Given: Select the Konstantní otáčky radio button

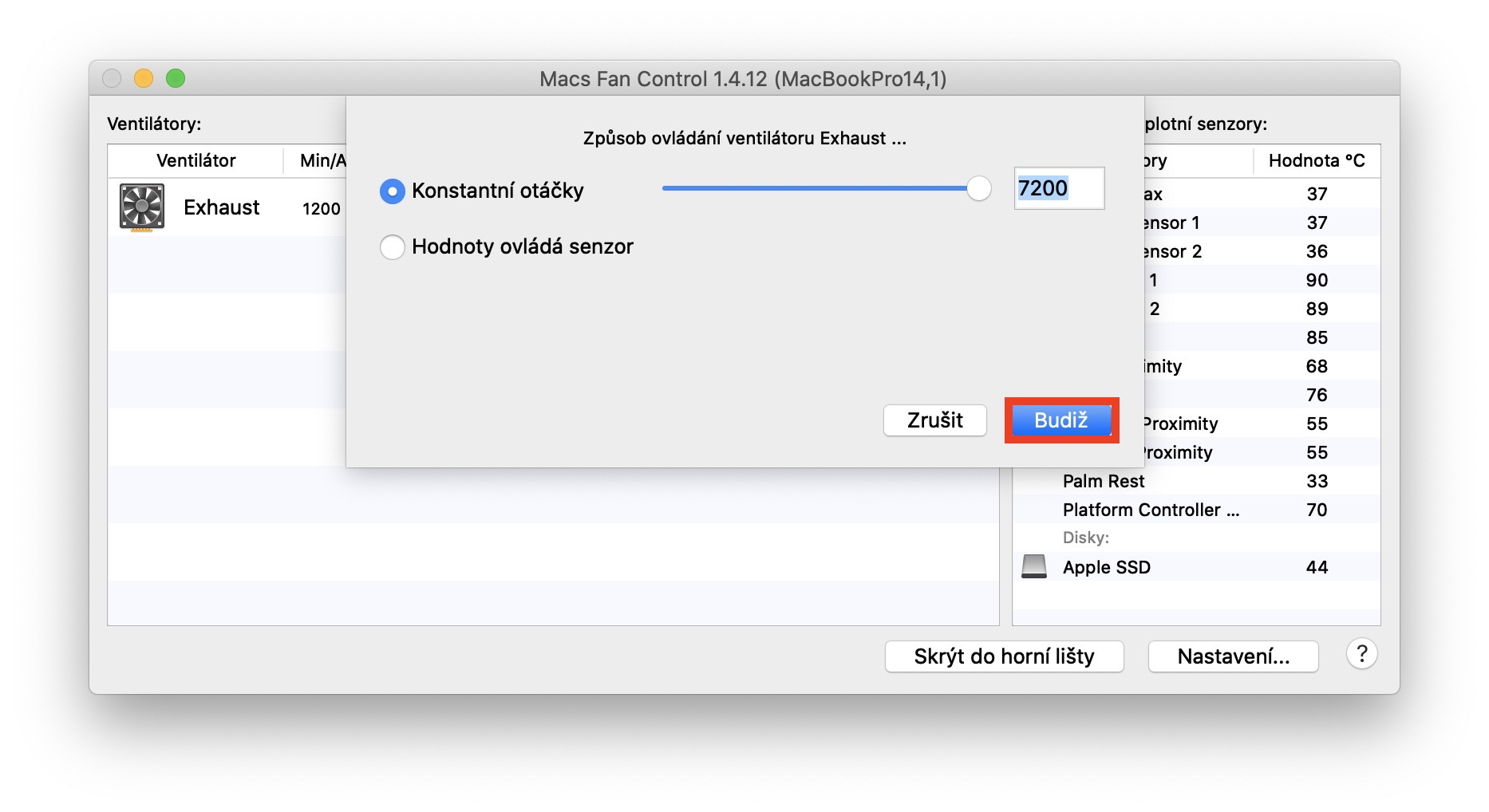Looking at the screenshot, I should [x=393, y=191].
